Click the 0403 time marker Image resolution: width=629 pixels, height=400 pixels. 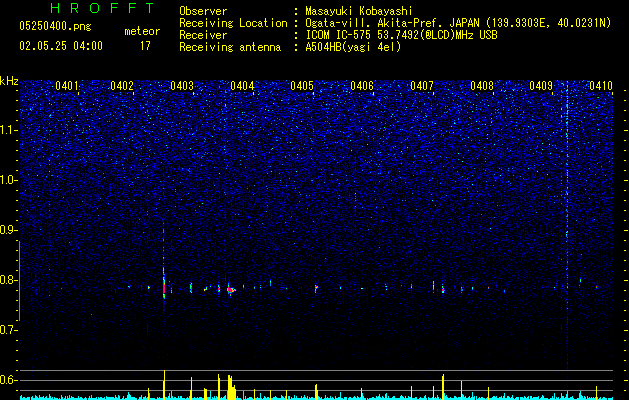click(x=182, y=86)
